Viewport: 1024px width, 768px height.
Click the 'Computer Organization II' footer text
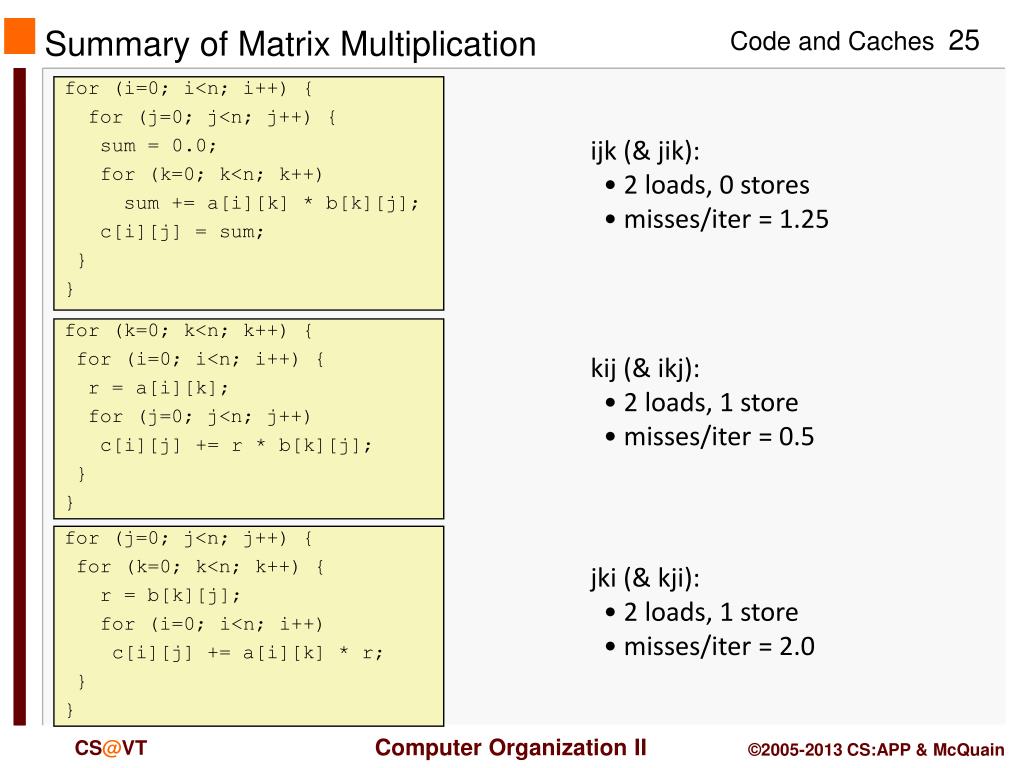[x=511, y=747]
